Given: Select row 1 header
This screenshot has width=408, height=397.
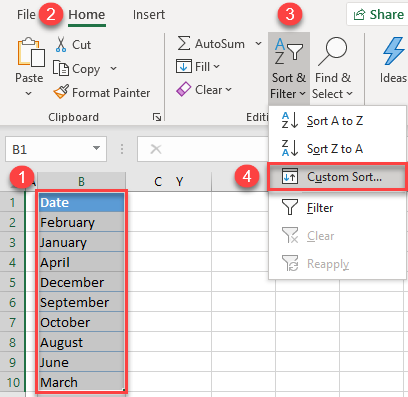Looking at the screenshot, I should pos(12,202).
